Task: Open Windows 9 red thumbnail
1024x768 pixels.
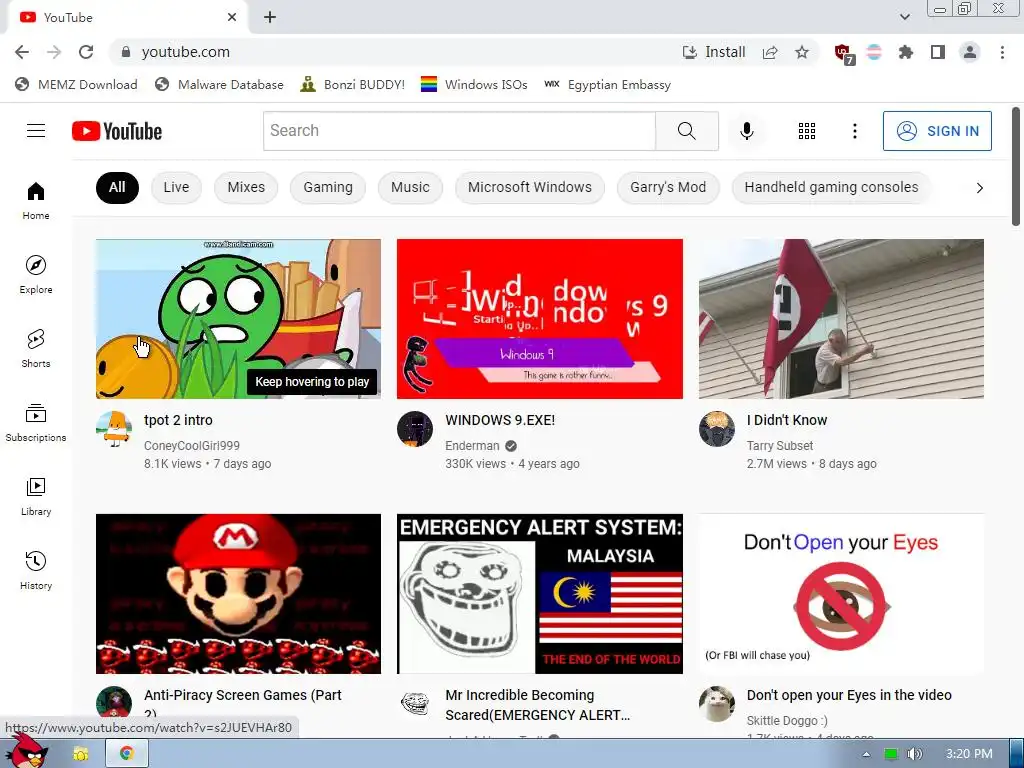Action: pyautogui.click(x=539, y=319)
